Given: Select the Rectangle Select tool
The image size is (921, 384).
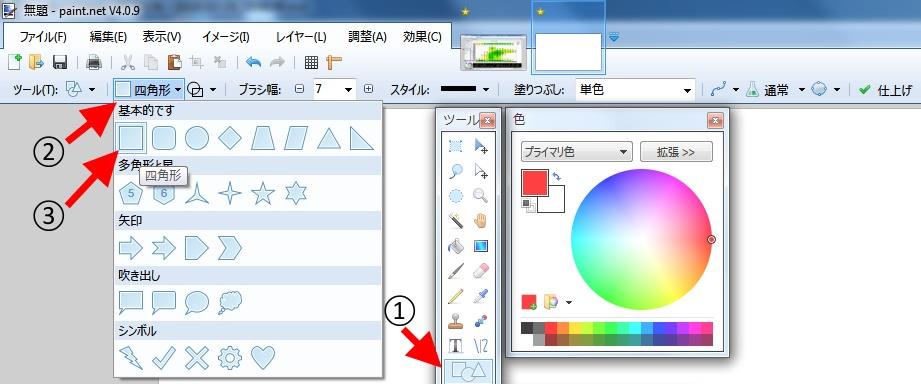Looking at the screenshot, I should (x=455, y=146).
